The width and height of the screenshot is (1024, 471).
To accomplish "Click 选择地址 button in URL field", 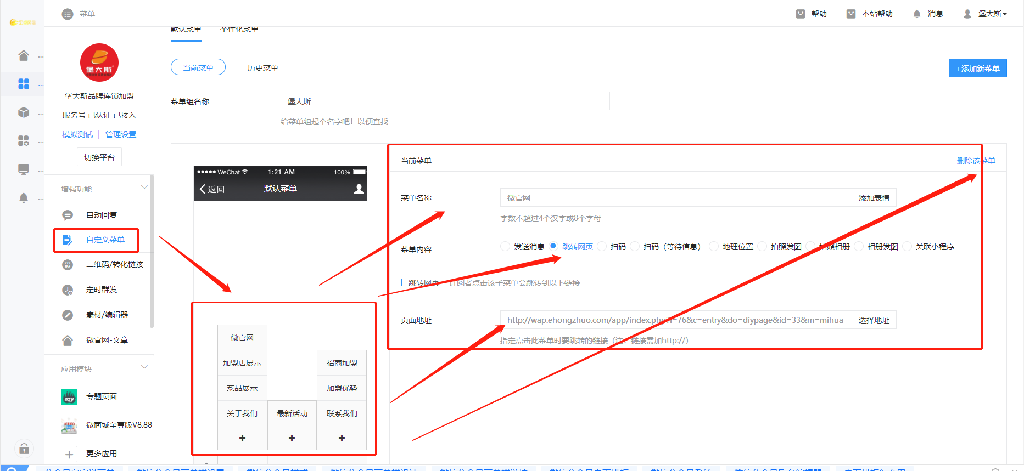I will (873, 321).
